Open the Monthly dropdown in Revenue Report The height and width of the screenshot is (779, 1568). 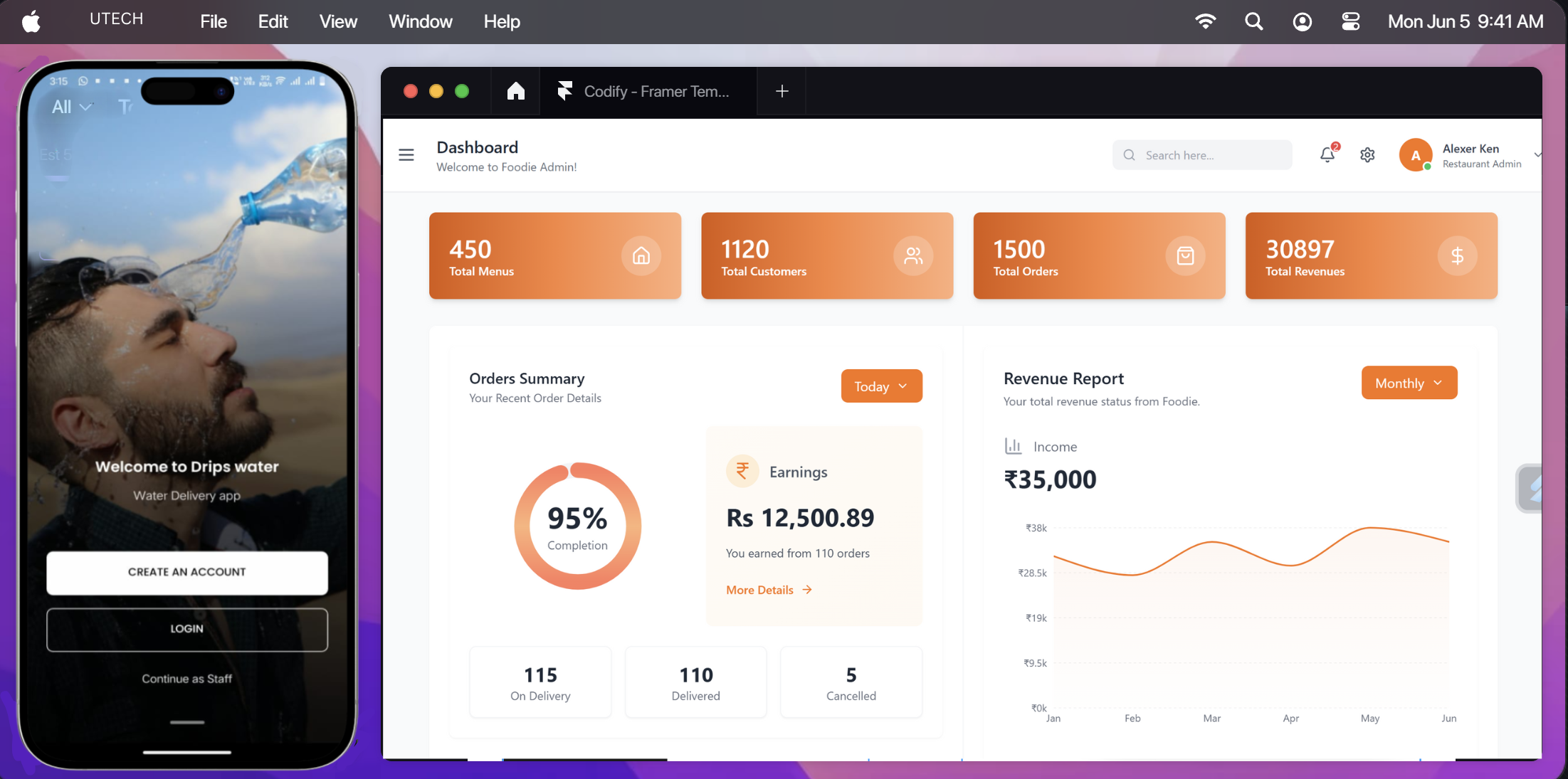(x=1409, y=383)
